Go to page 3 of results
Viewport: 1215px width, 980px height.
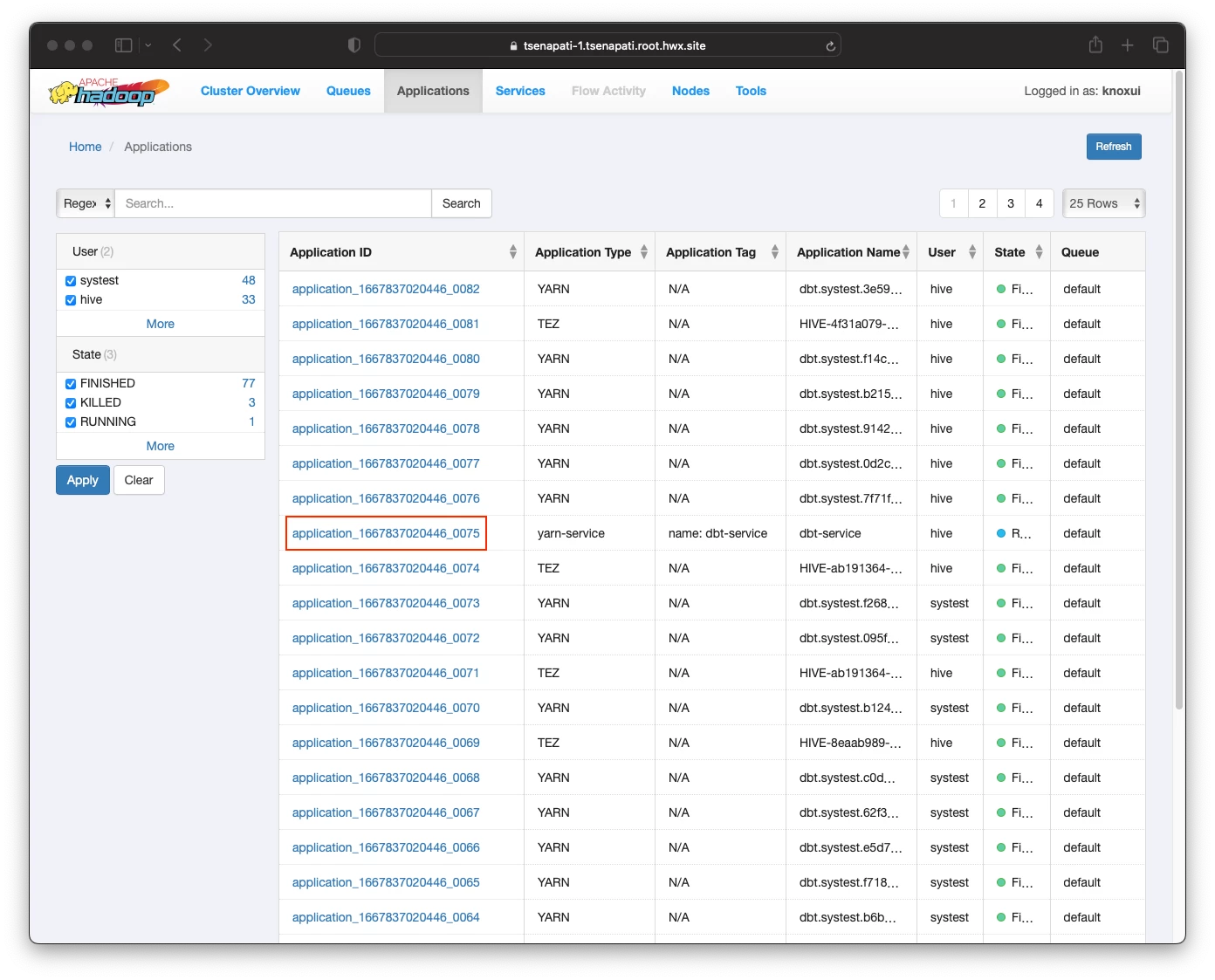(x=1011, y=203)
